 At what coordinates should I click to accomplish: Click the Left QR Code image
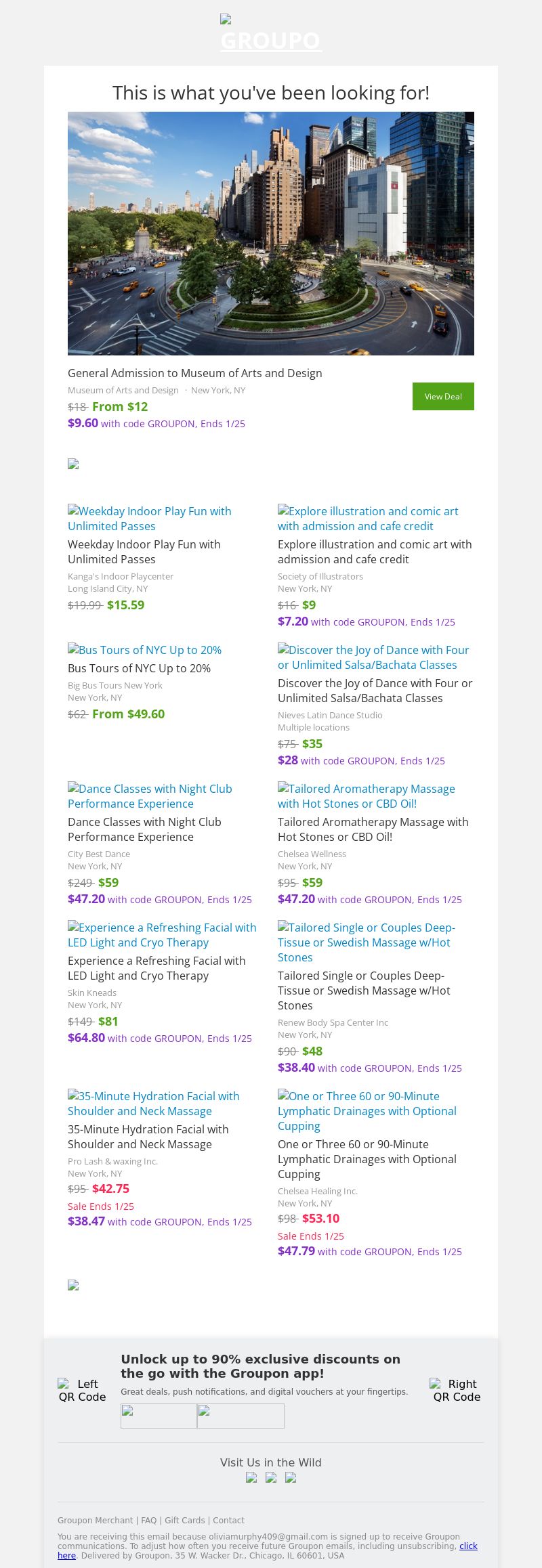(x=82, y=1391)
